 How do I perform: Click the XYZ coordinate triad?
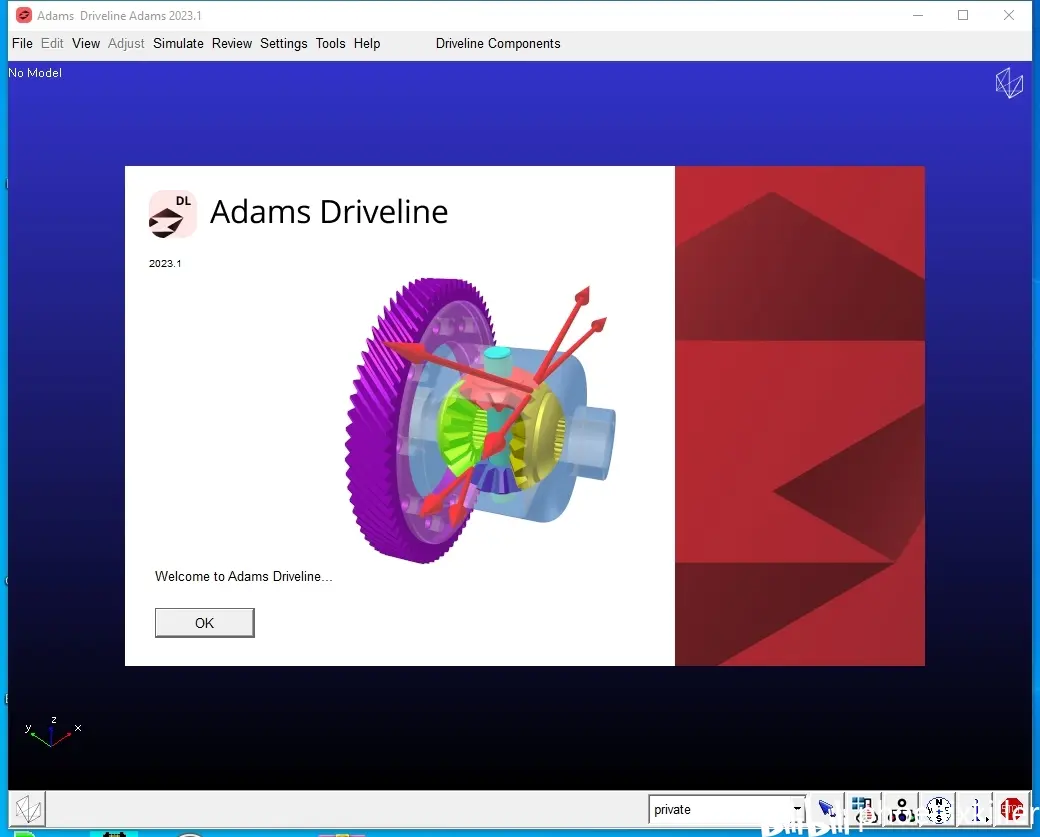[52, 732]
